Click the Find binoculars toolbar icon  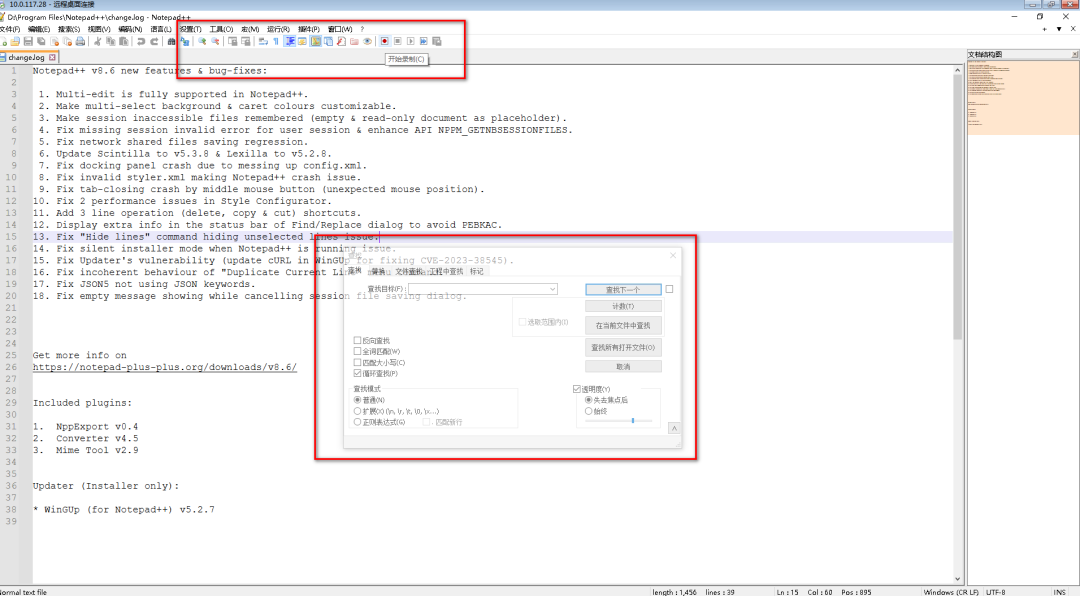click(x=172, y=41)
